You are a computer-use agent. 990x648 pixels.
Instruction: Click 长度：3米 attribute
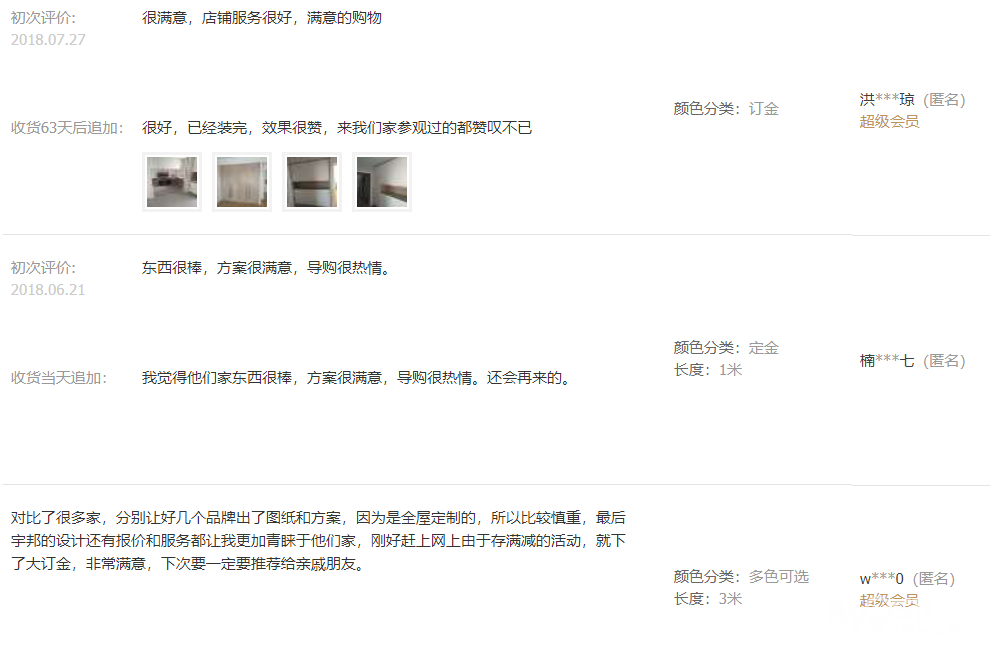point(708,599)
